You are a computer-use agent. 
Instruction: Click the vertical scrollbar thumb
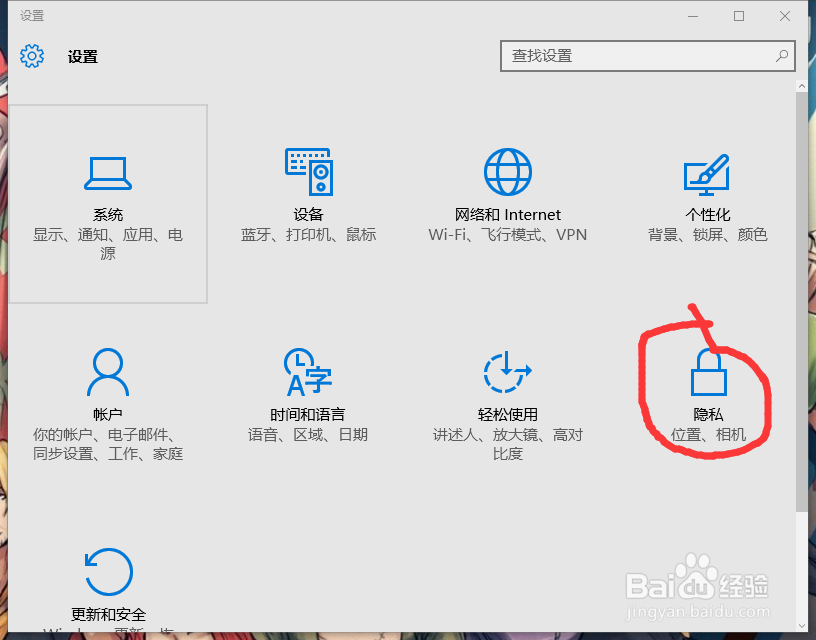pyautogui.click(x=801, y=302)
